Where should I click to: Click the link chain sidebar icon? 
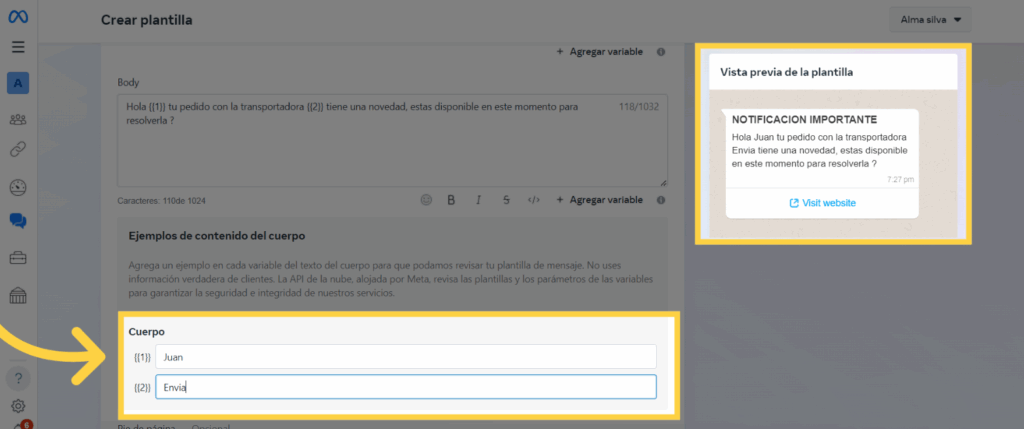coord(18,149)
